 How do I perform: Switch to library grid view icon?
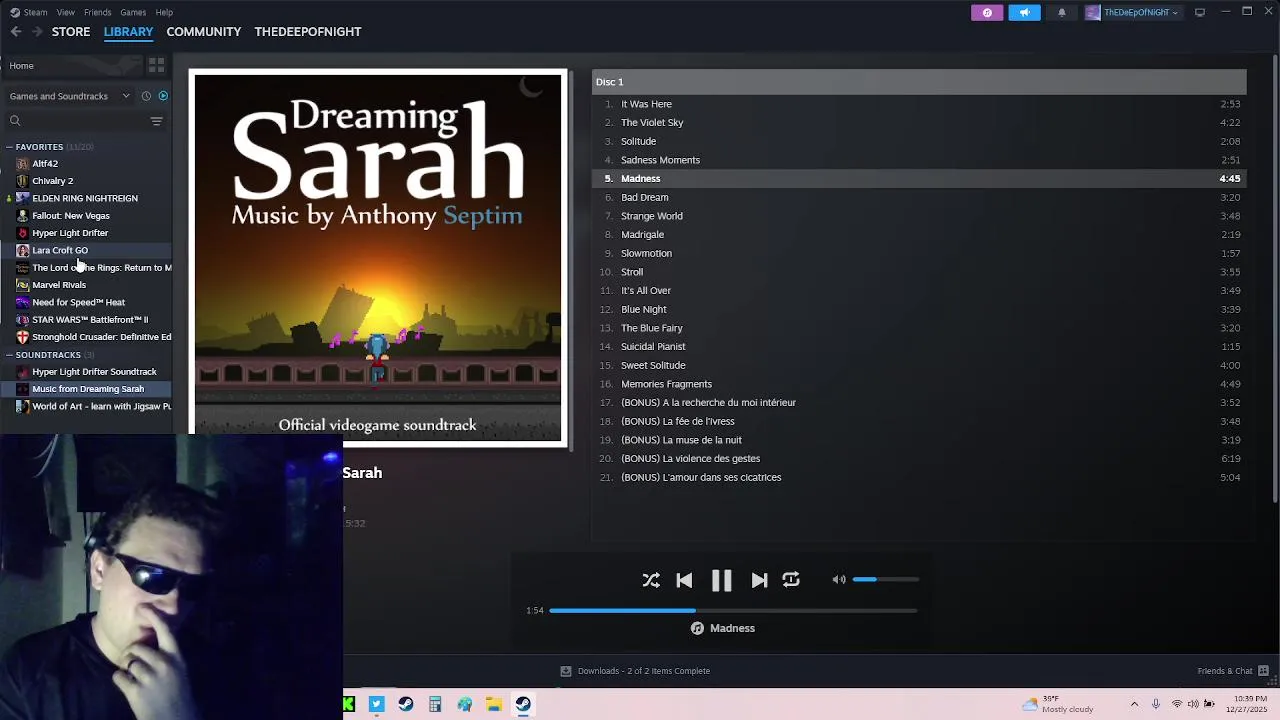[156, 65]
